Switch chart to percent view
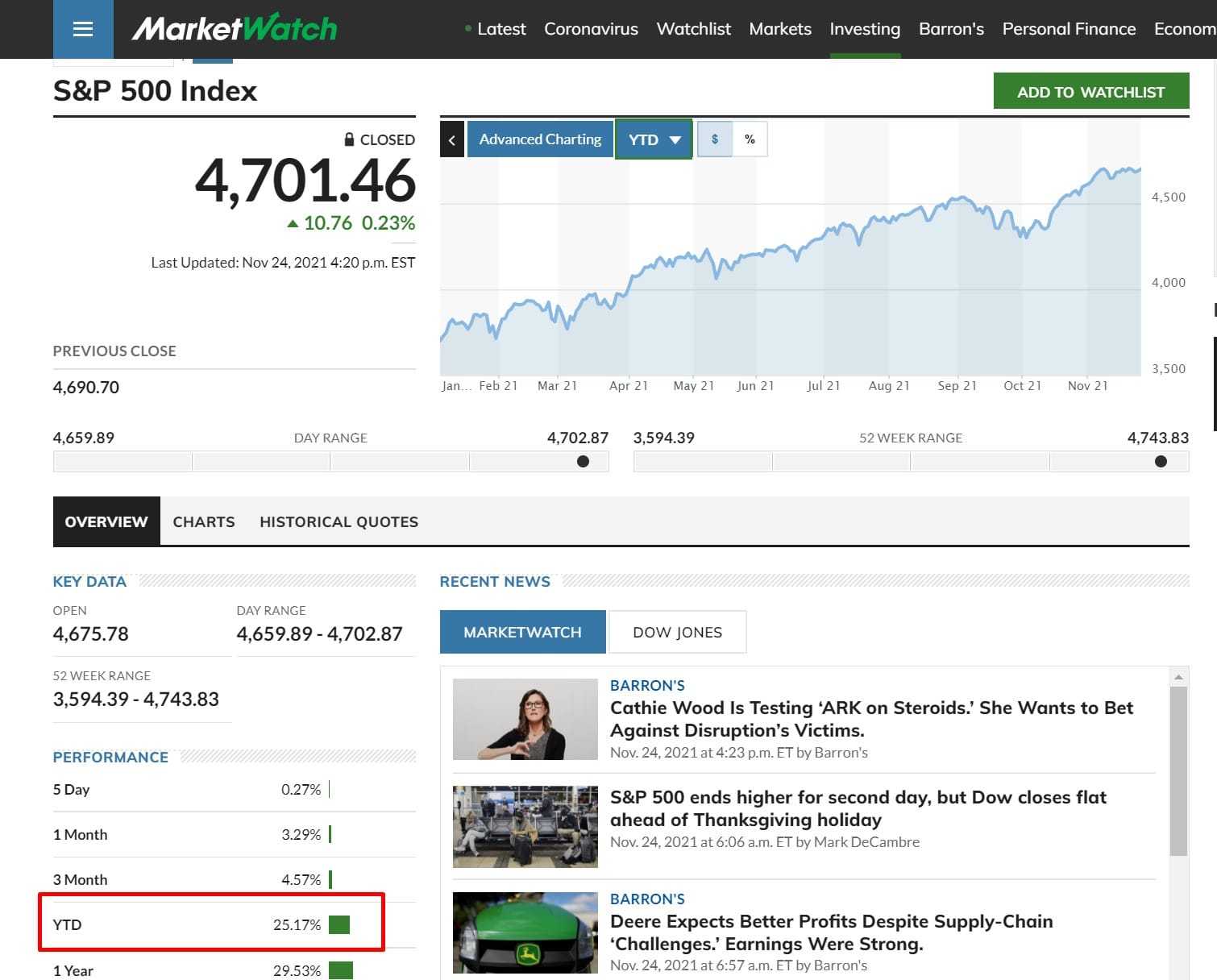The height and width of the screenshot is (980, 1217). click(750, 139)
